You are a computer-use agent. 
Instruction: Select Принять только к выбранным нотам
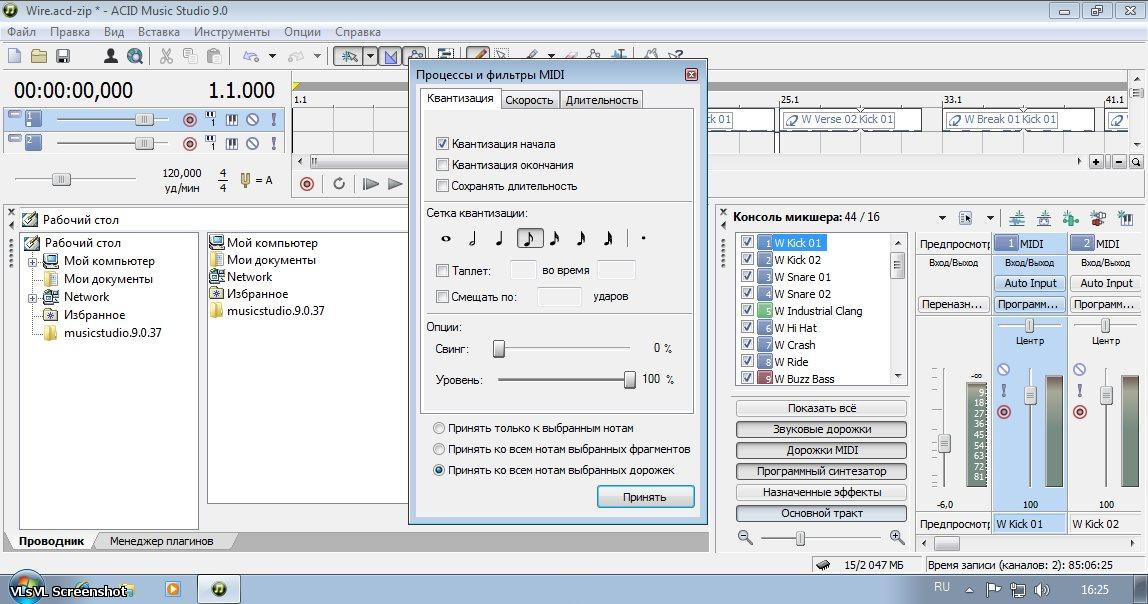point(439,428)
